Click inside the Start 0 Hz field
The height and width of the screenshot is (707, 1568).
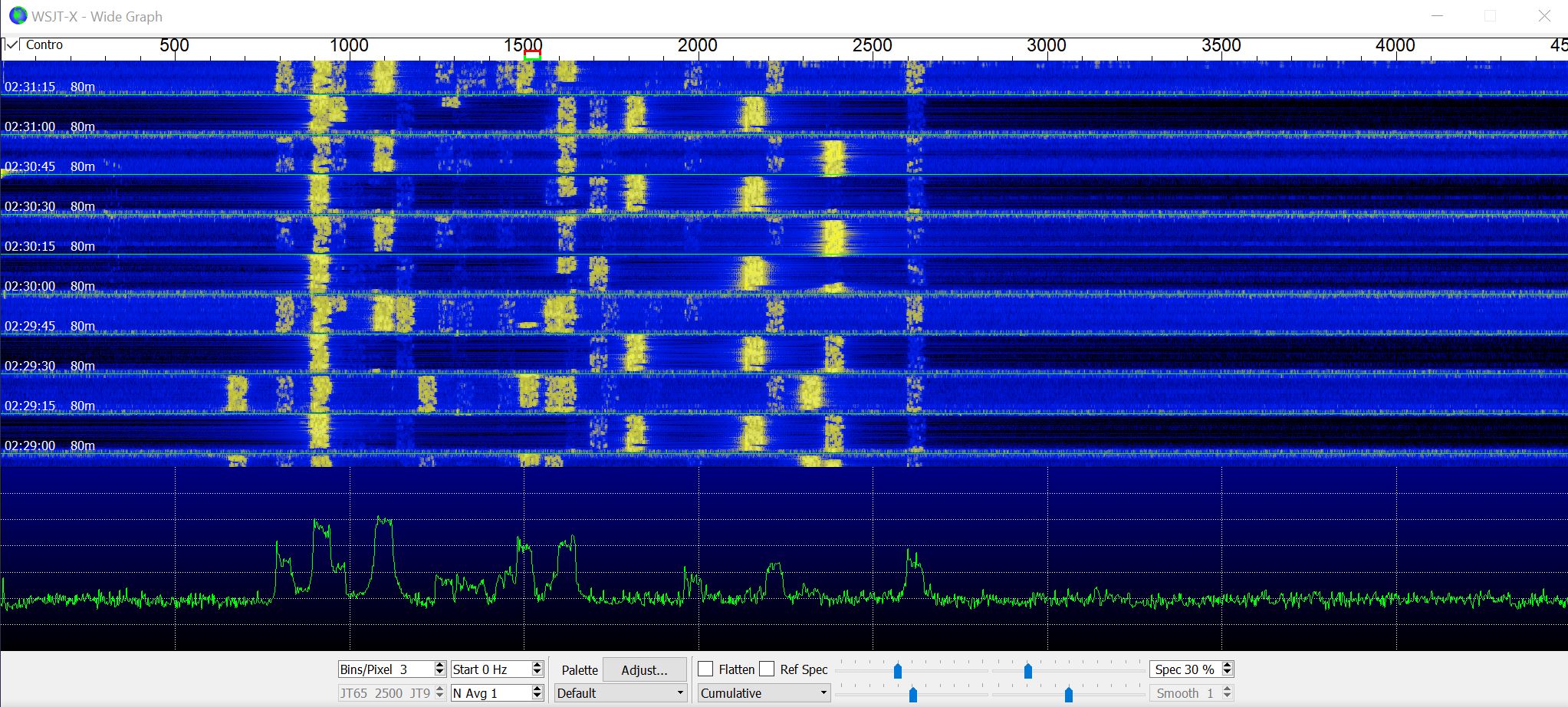489,669
